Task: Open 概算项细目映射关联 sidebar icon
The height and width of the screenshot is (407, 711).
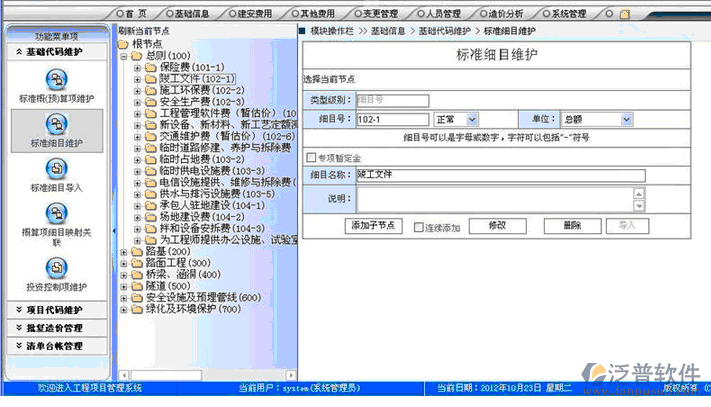Action: [57, 213]
